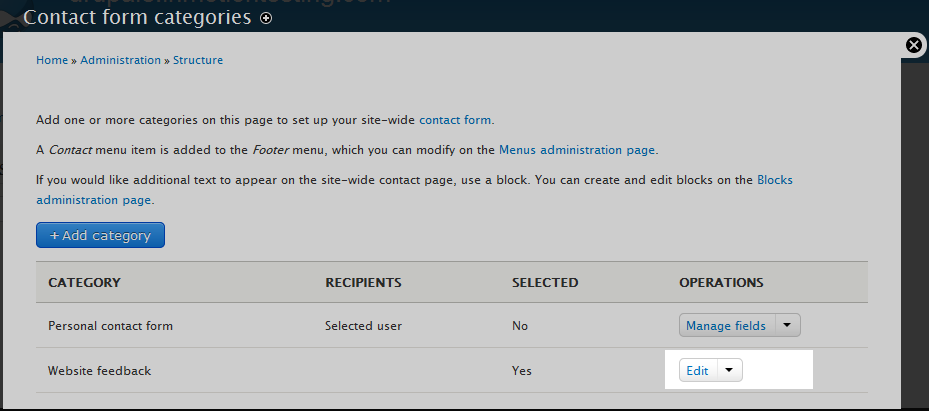Close the overlay with the X icon
The height and width of the screenshot is (411, 929).
tap(913, 45)
